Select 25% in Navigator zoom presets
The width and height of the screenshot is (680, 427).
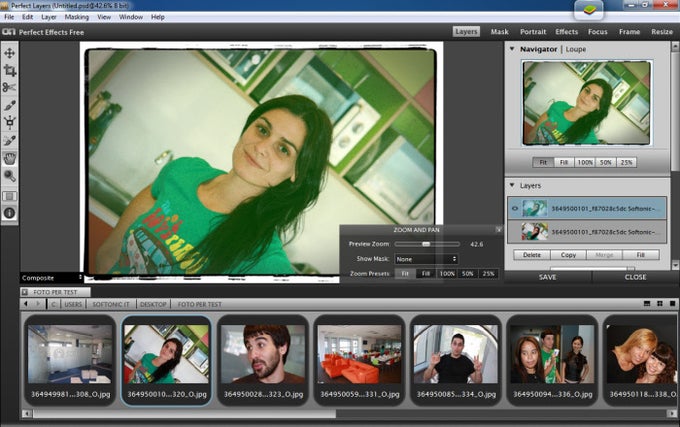[x=626, y=163]
